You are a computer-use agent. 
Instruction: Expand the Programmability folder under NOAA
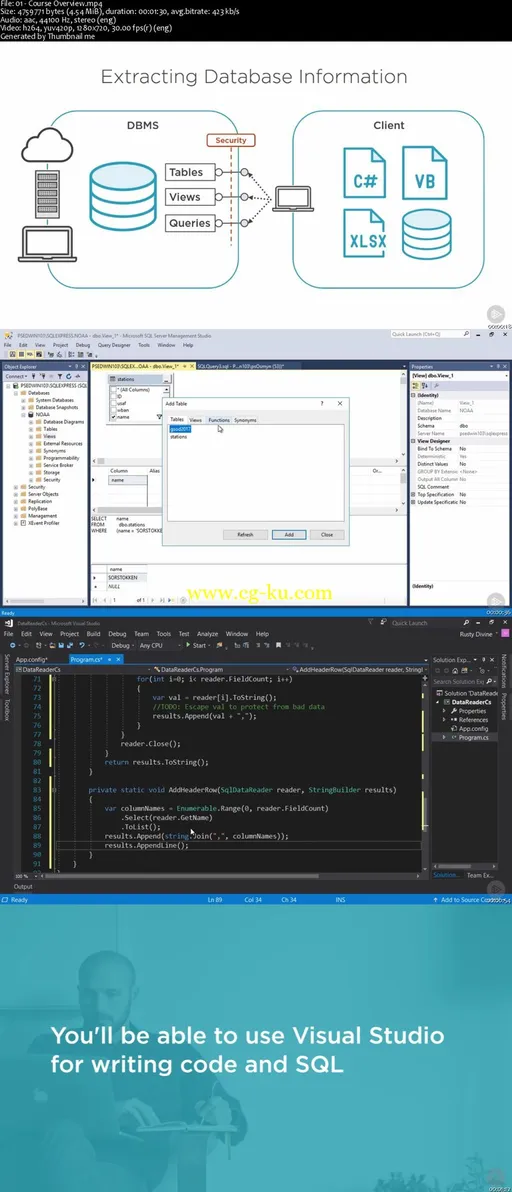(x=31, y=458)
